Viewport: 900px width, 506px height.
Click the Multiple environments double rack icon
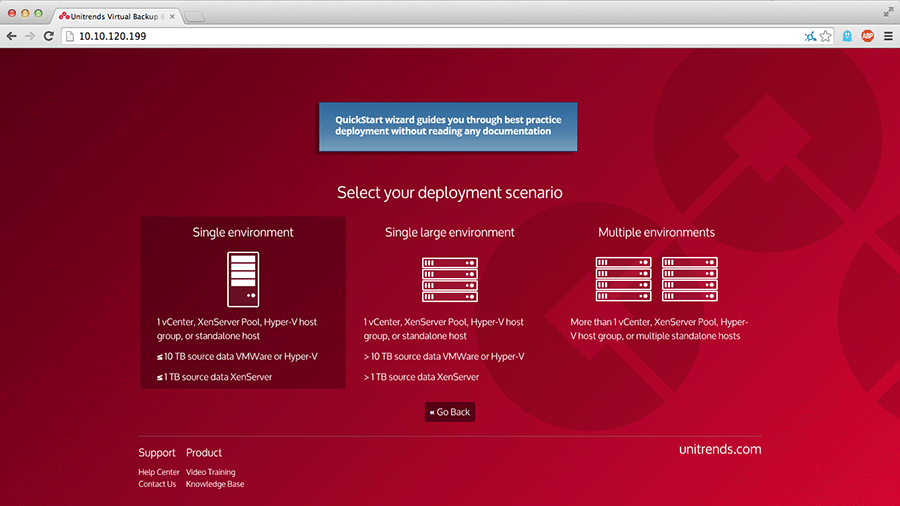[x=657, y=279]
